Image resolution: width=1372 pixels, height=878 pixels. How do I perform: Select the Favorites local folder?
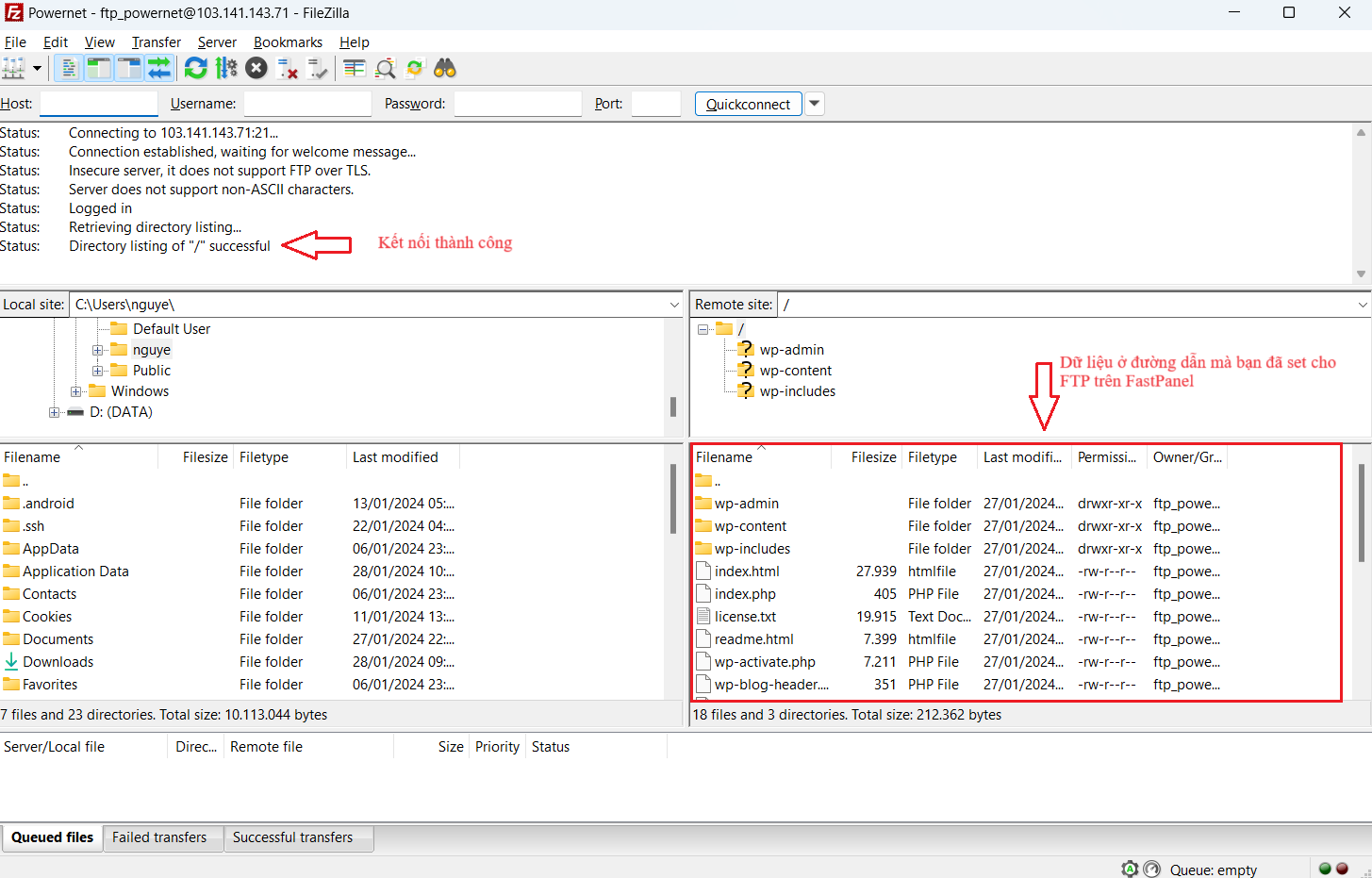(50, 685)
